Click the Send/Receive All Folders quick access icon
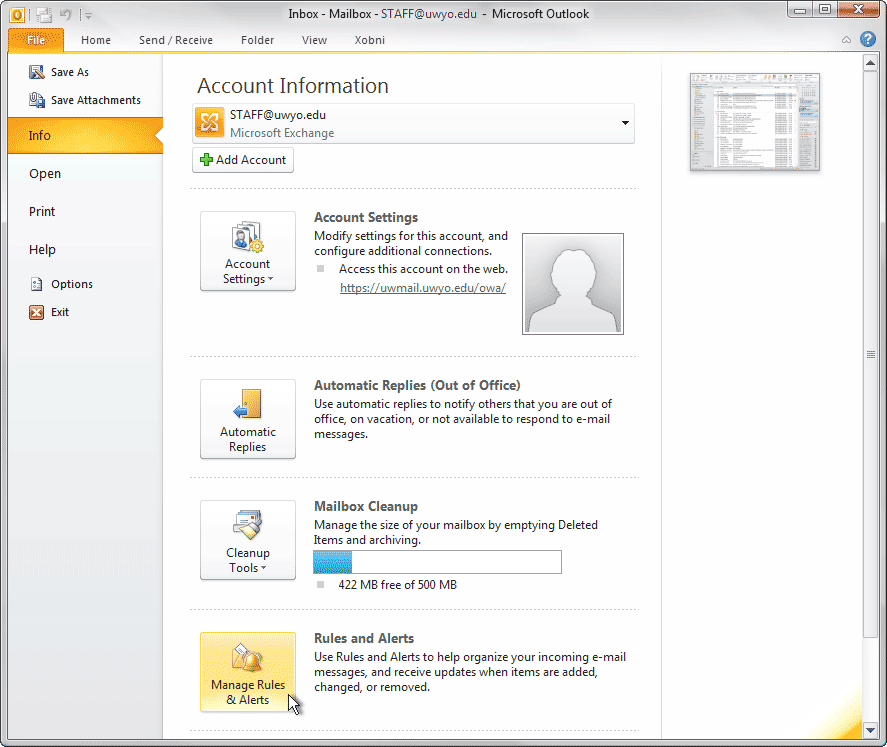 pos(44,15)
